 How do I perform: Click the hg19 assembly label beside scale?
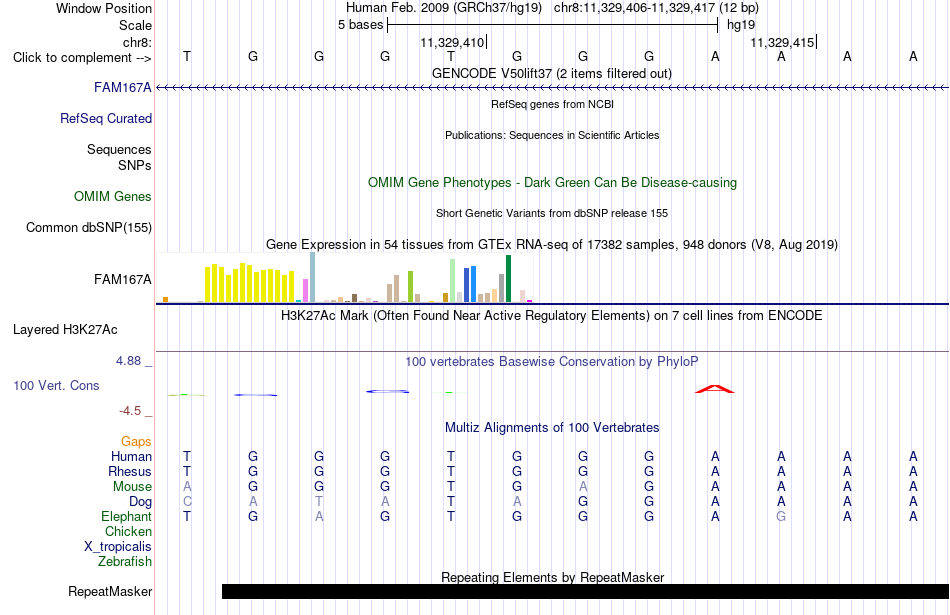[x=741, y=25]
